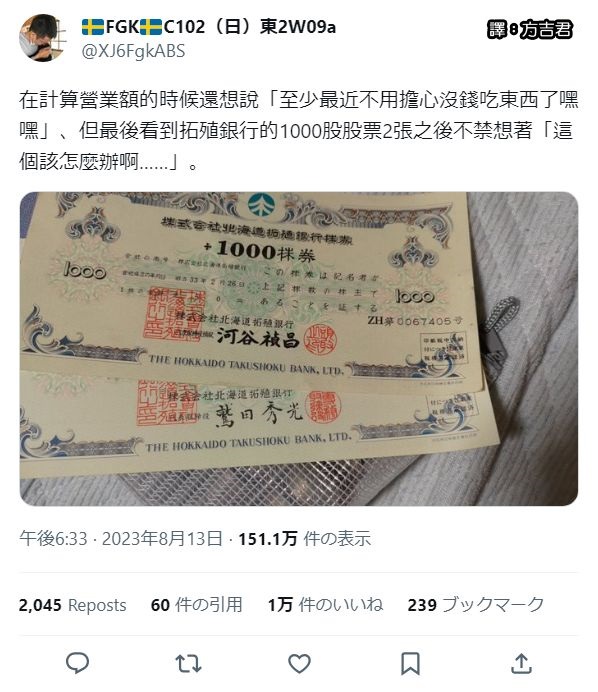Click the repost arrows icon
The width and height of the screenshot is (598, 692).
pyautogui.click(x=188, y=663)
